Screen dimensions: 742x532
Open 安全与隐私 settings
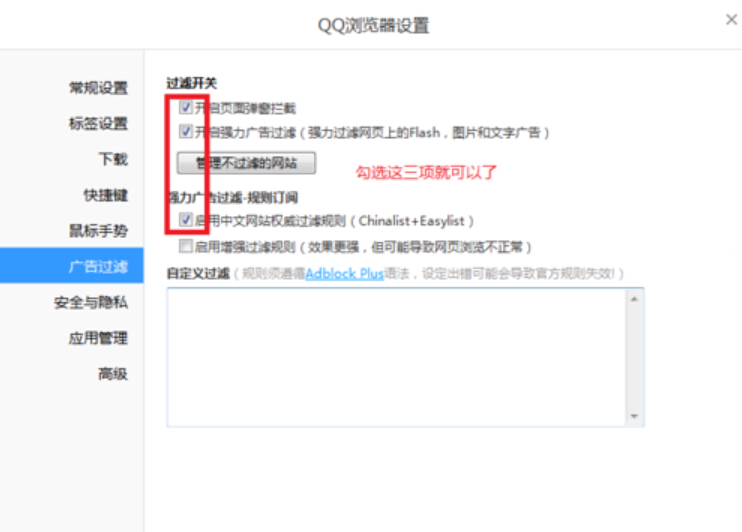coord(91,302)
